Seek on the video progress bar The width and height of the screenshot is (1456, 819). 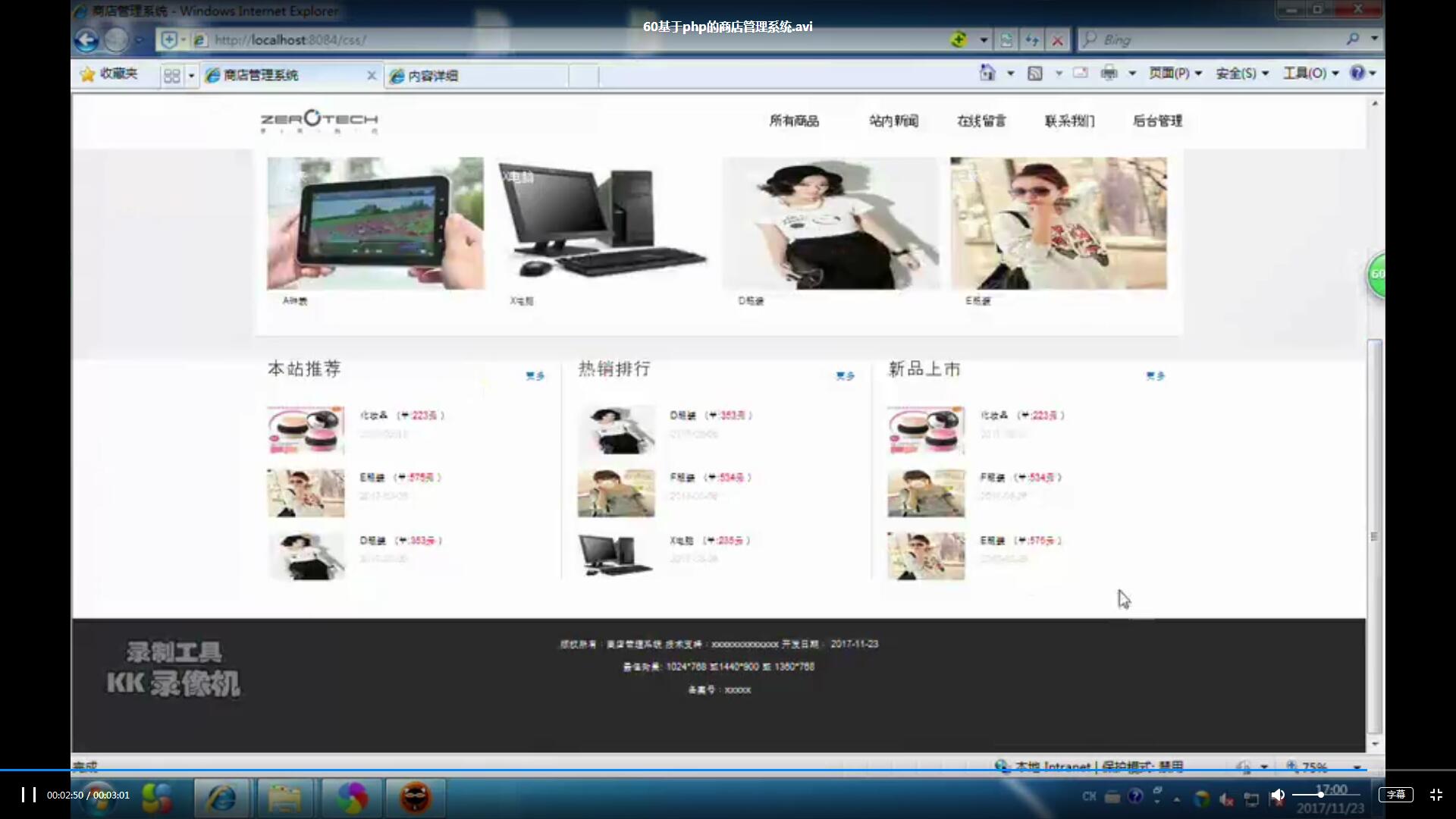pyautogui.click(x=728, y=770)
